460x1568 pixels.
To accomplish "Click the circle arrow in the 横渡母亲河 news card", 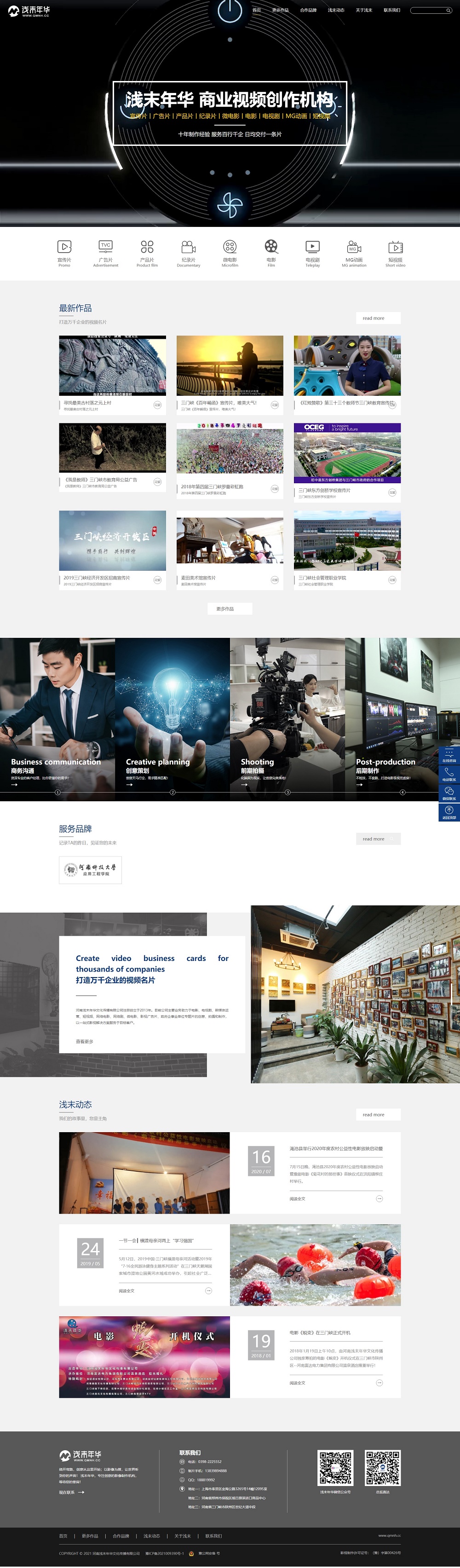I will coord(209,1290).
